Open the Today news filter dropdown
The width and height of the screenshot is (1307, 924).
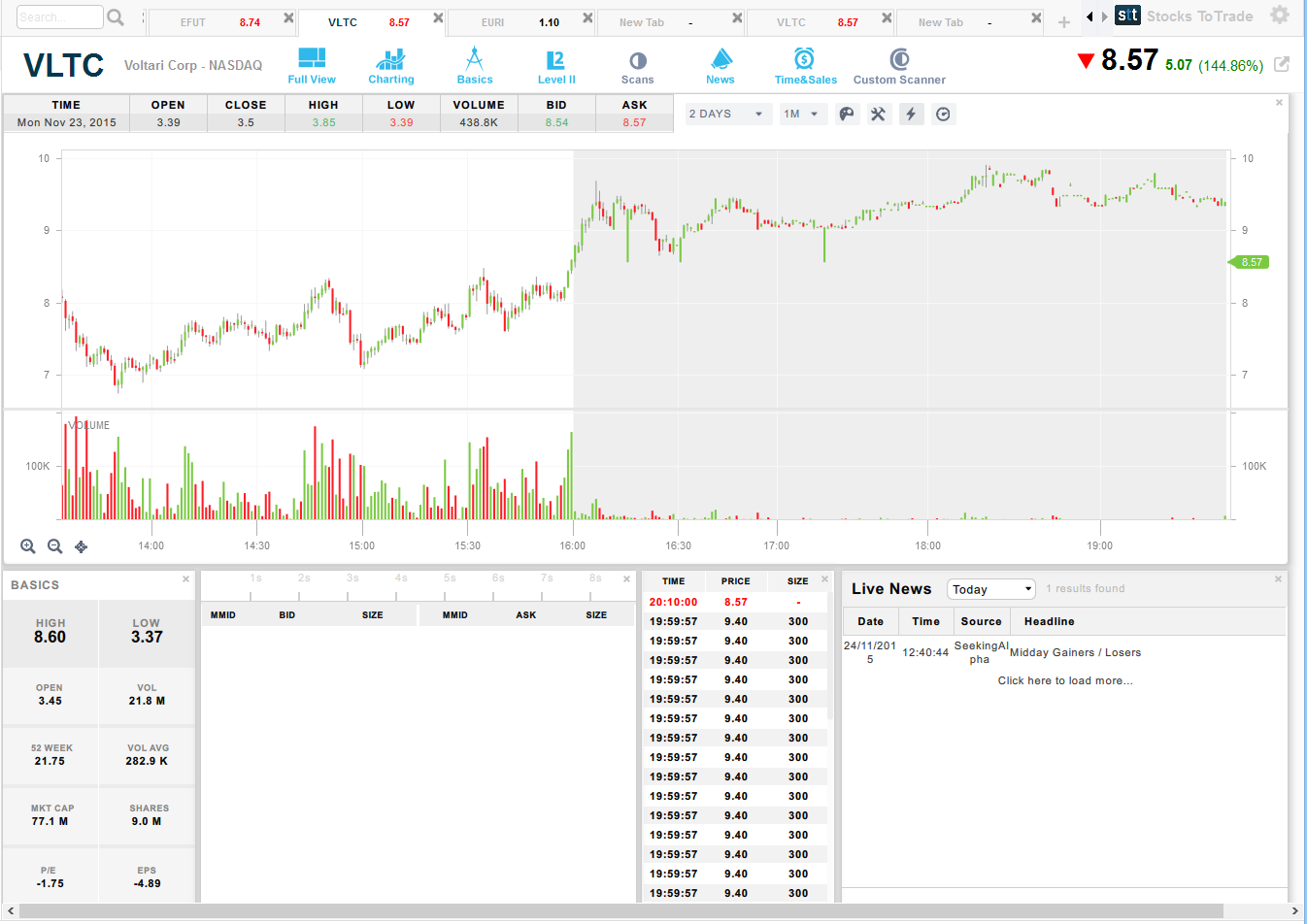pos(991,589)
